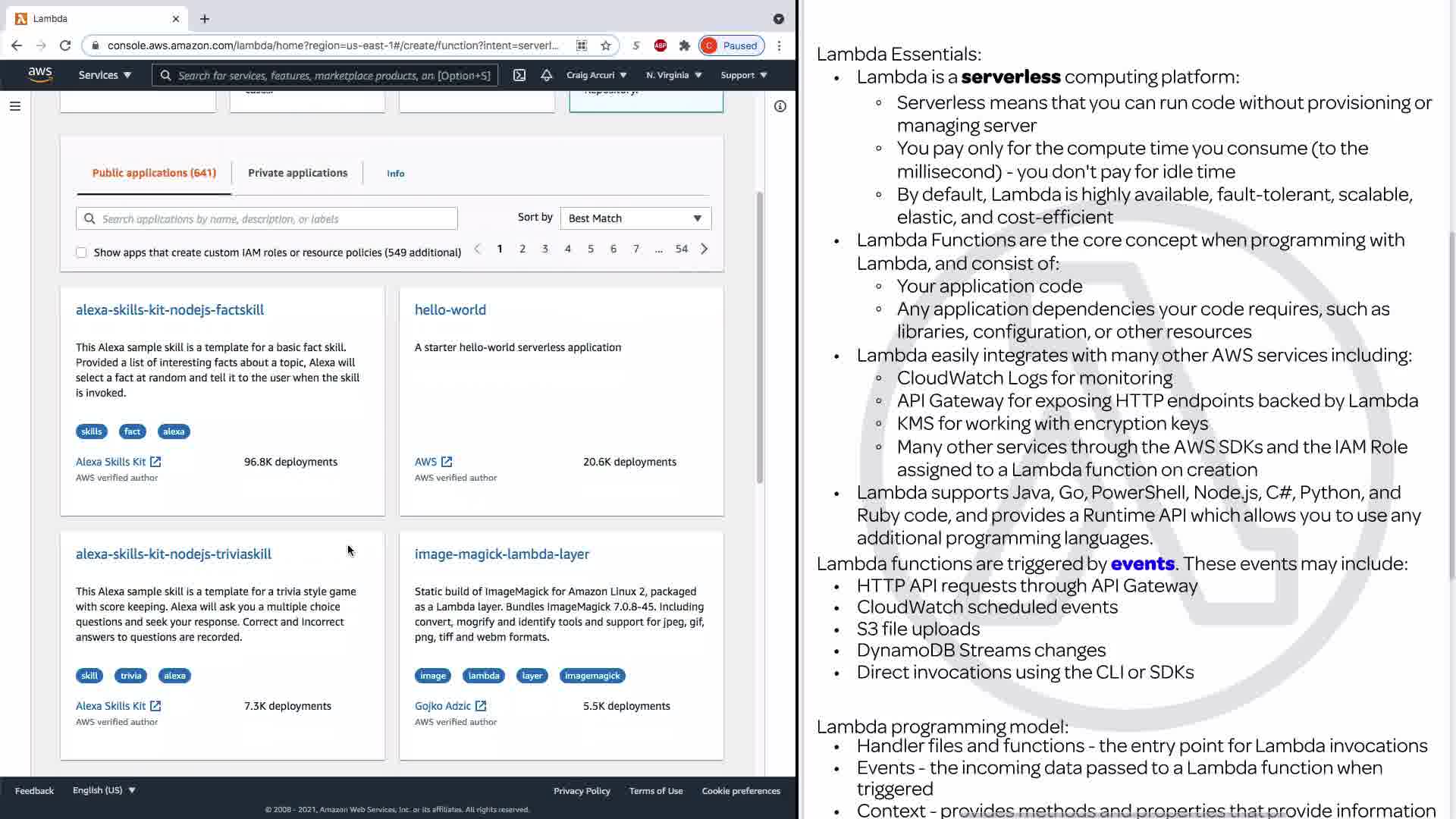
Task: Open Alexa Skills Kit external link icon
Action: point(155,462)
